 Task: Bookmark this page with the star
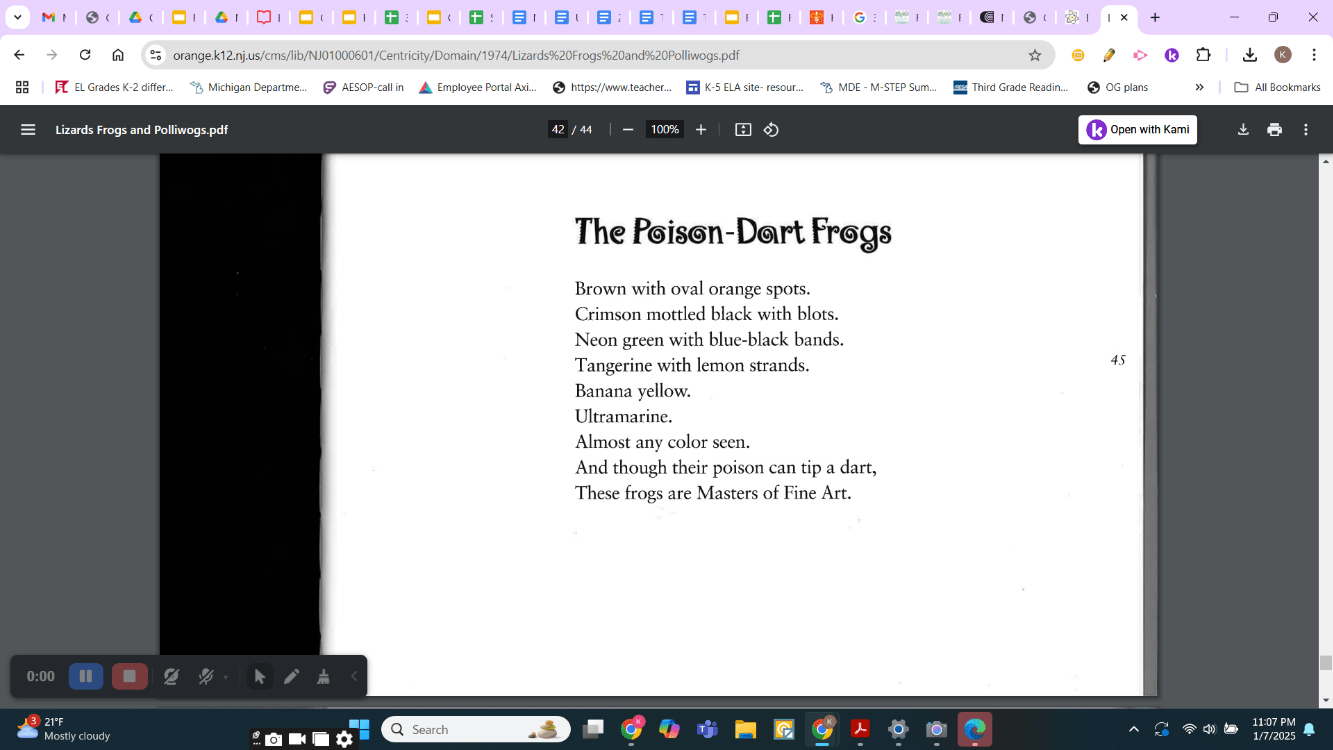pos(1035,55)
